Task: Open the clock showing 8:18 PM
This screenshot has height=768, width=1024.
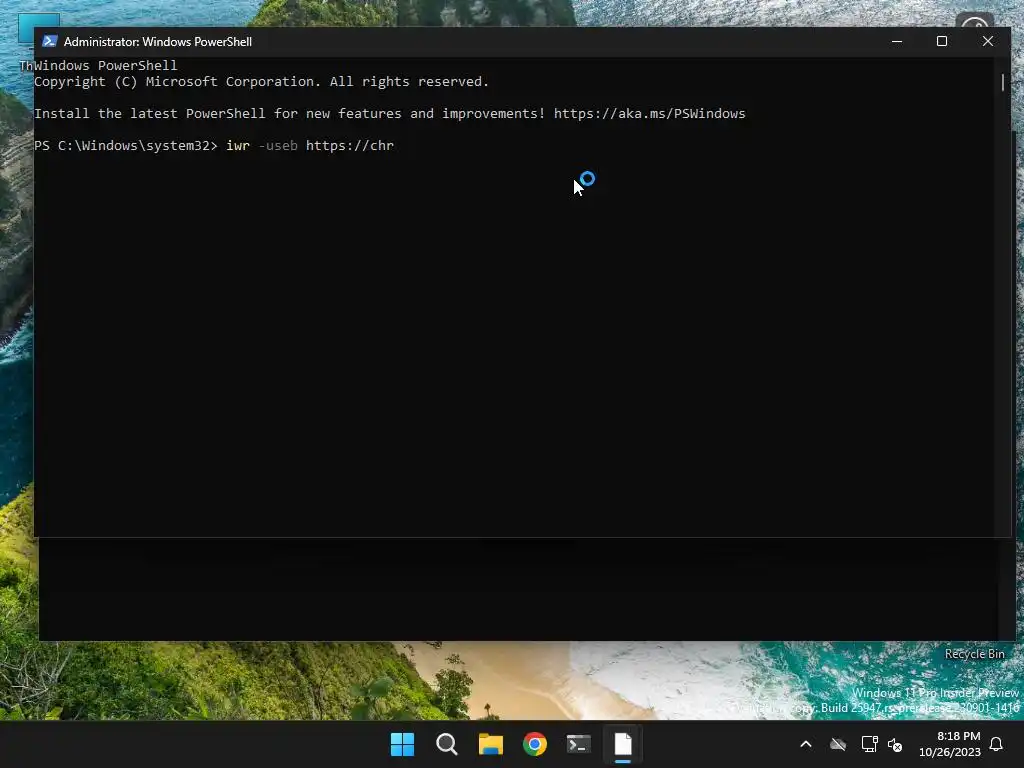Action: (950, 744)
